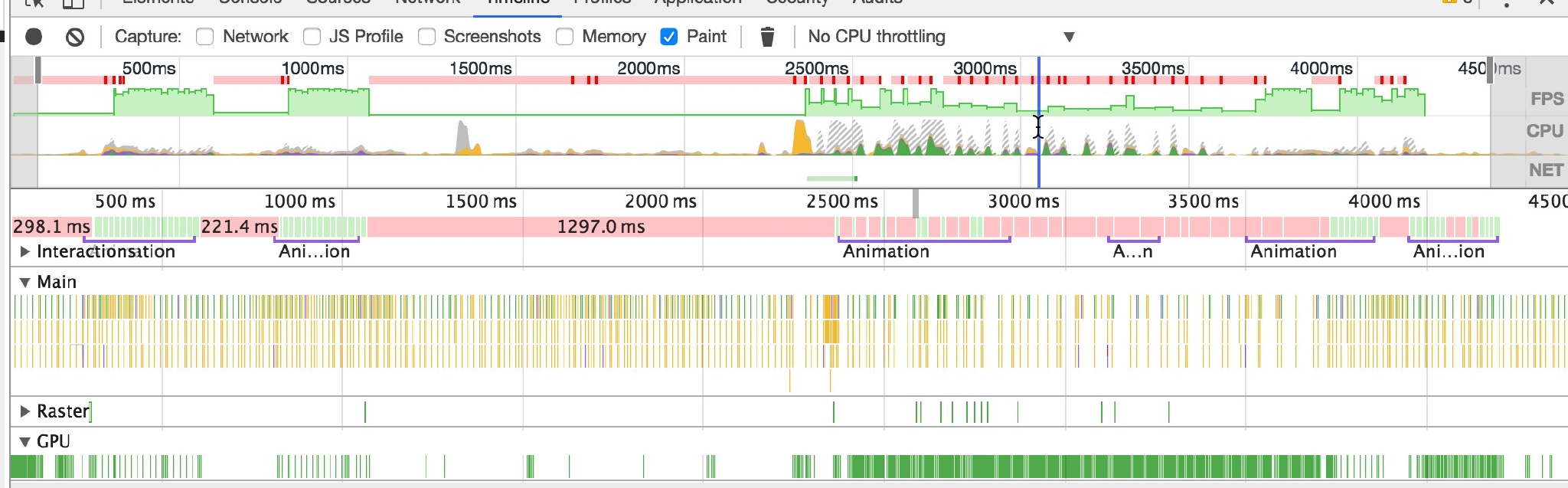Select the 221.4 ms frame bar
This screenshot has height=488, width=1568.
pyautogui.click(x=240, y=227)
